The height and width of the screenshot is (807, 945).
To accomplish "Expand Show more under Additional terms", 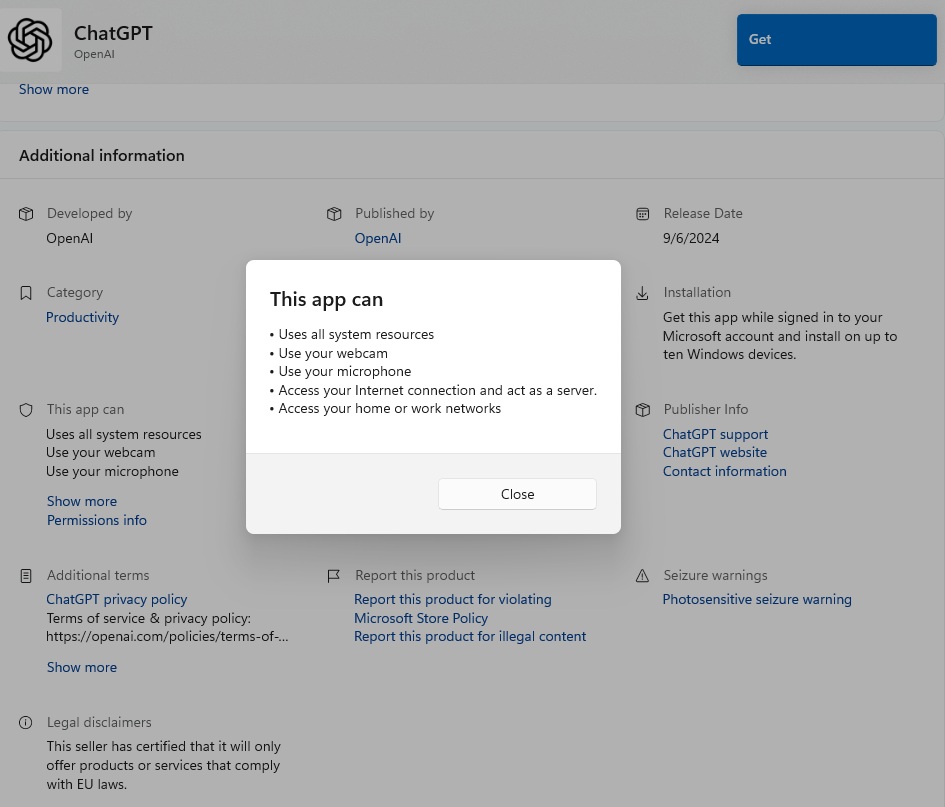I will [82, 667].
